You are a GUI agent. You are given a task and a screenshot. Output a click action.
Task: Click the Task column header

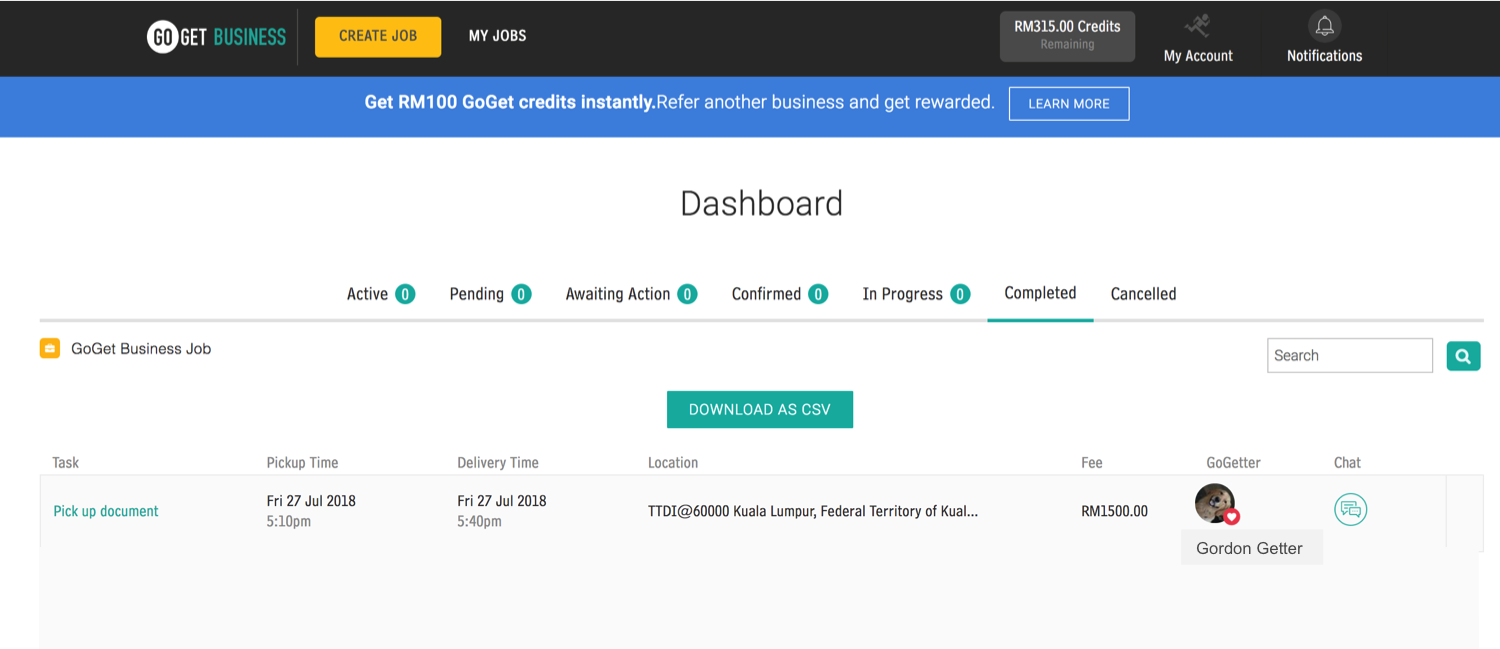66,462
